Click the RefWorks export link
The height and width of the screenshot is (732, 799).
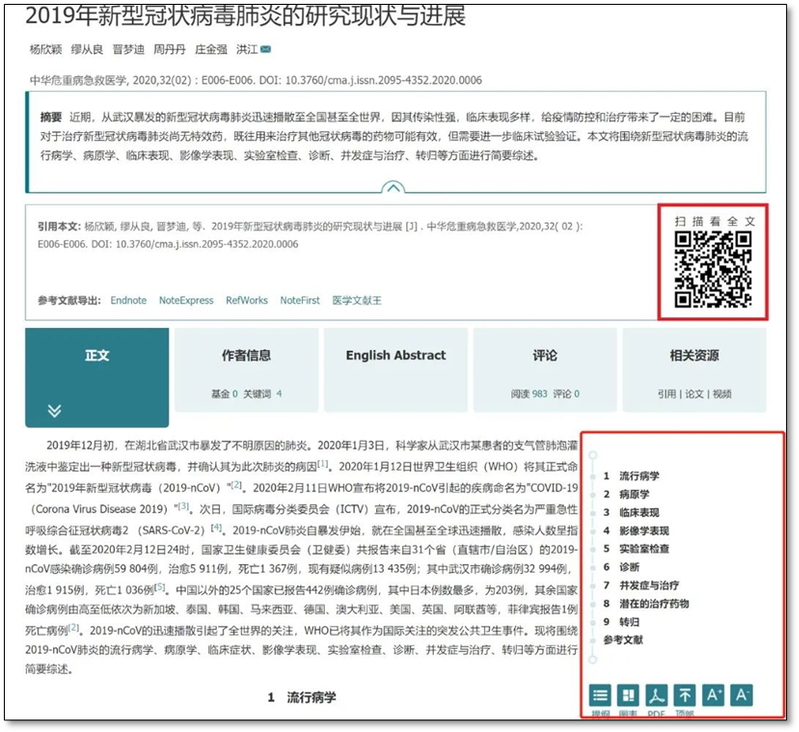247,300
